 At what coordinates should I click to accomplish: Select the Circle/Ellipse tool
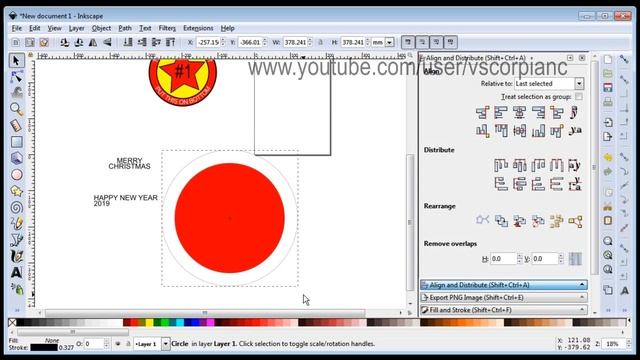coord(16,175)
